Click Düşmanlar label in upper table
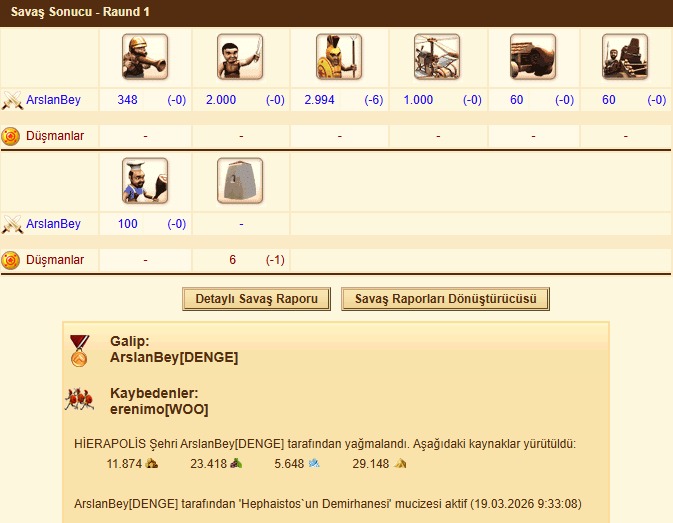 (55, 136)
